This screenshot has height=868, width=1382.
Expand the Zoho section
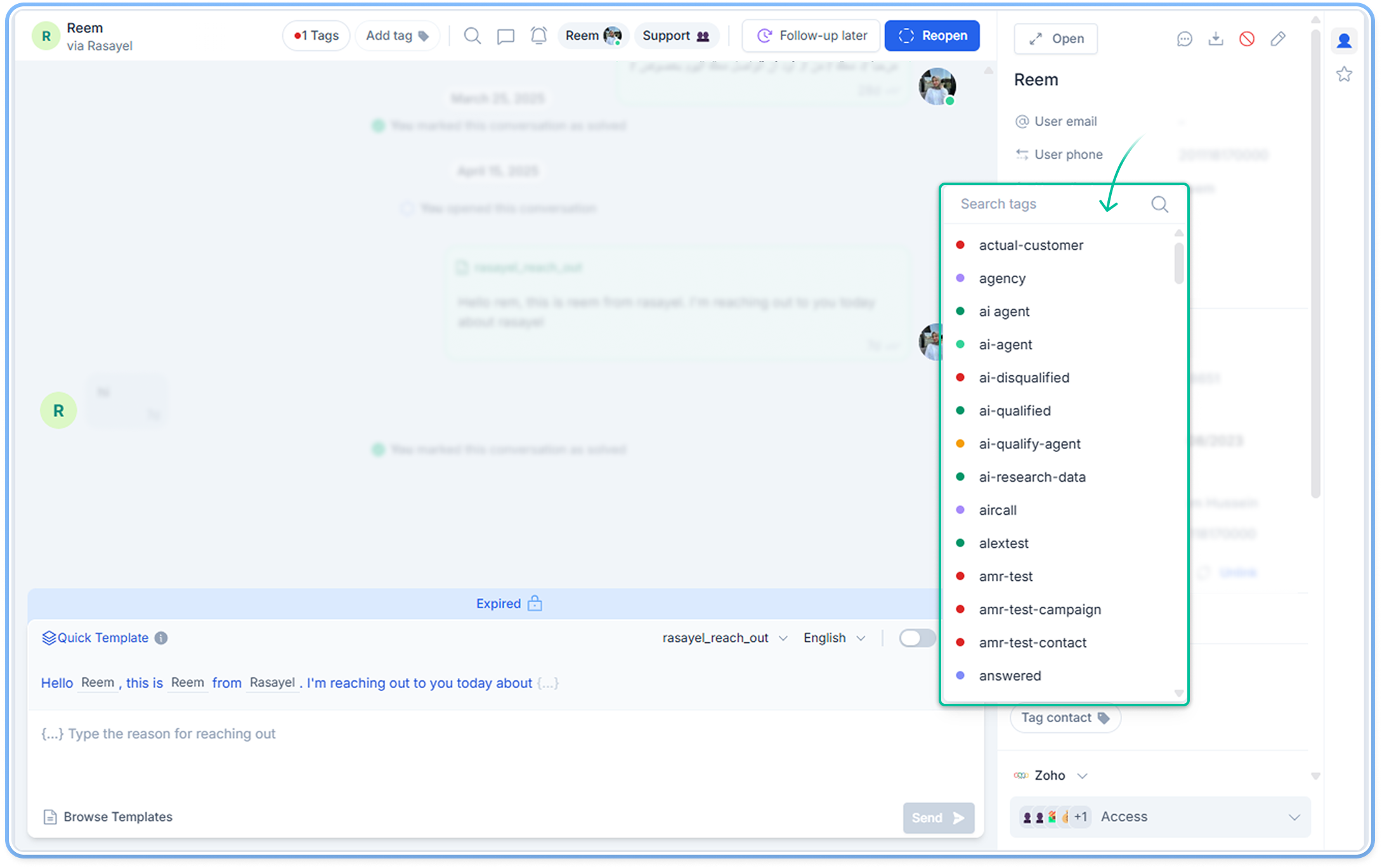1082,775
